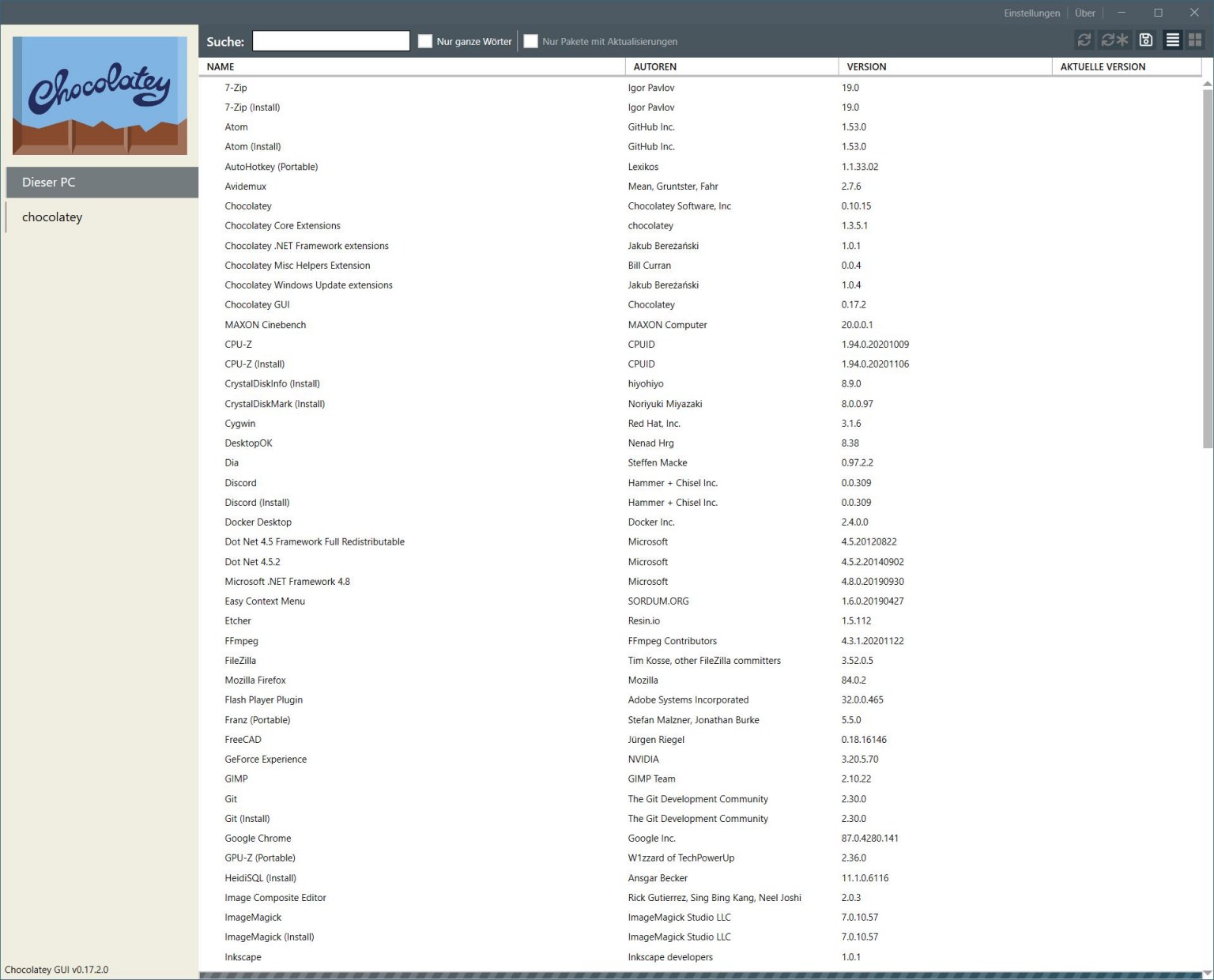Select the Docker Desktop package row
Image resolution: width=1214 pixels, height=980 pixels.
(258, 522)
